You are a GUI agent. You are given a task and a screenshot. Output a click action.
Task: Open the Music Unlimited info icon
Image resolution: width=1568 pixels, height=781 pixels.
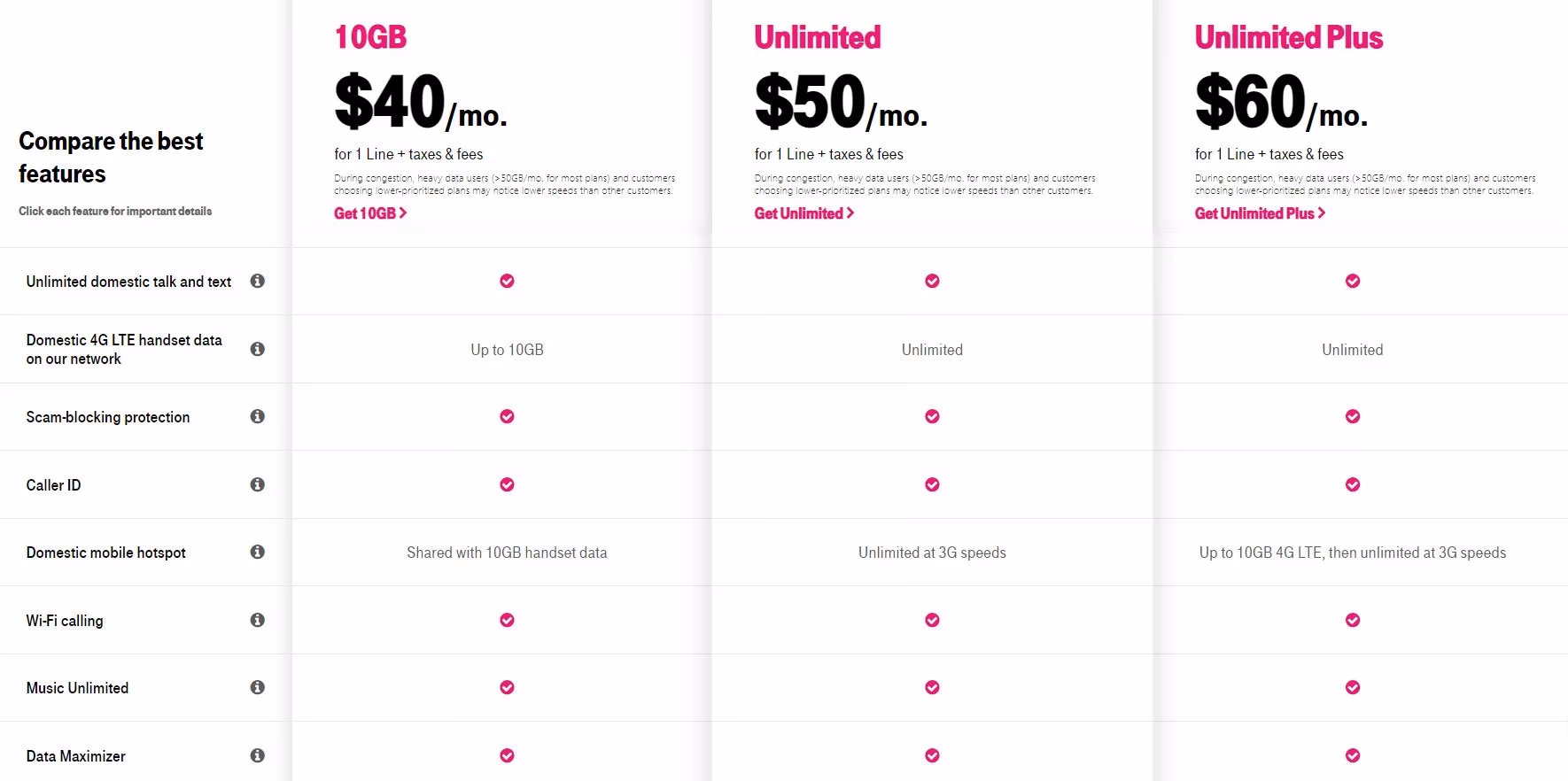click(x=258, y=686)
